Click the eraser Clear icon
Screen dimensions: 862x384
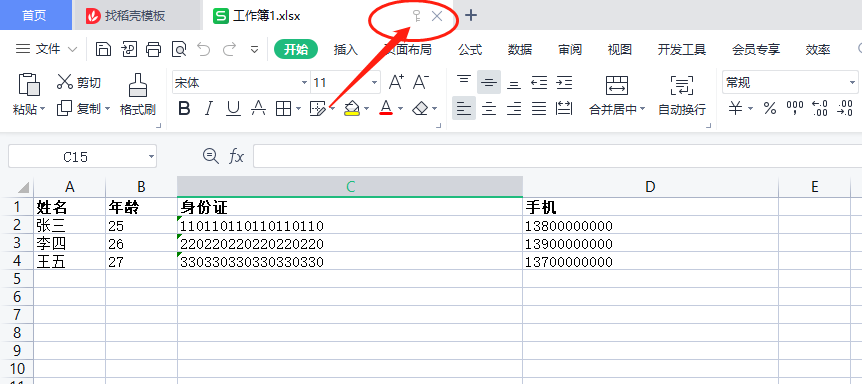pyautogui.click(x=420, y=108)
